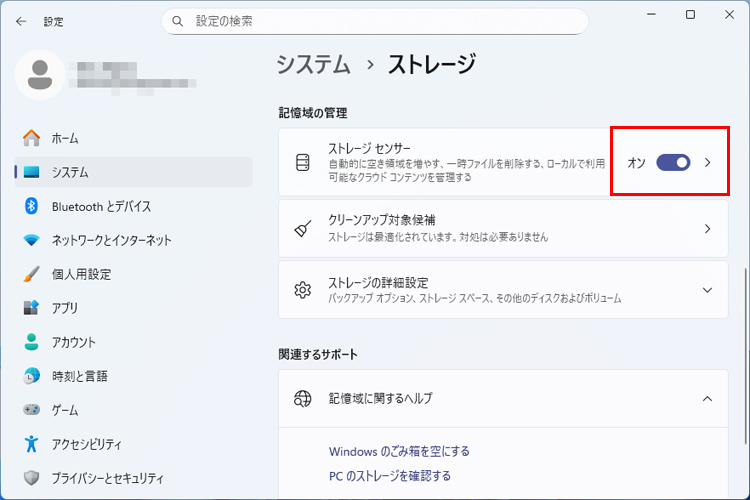Select システム in the sidebar
The height and width of the screenshot is (500, 750).
[x=70, y=172]
